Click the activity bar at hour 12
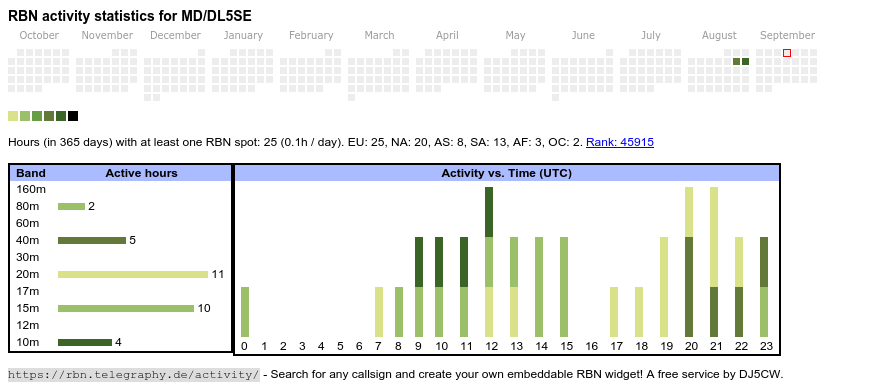Screen dimensions: 870x390 click(489, 262)
